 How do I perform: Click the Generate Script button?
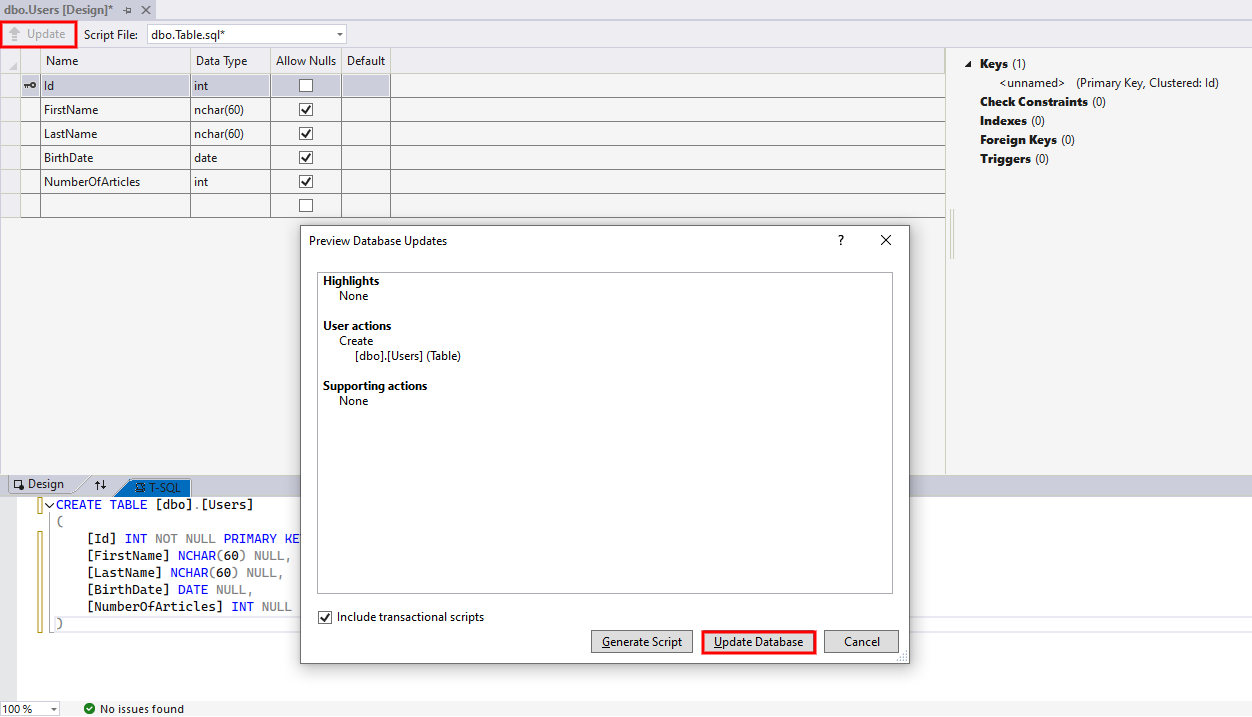click(641, 642)
